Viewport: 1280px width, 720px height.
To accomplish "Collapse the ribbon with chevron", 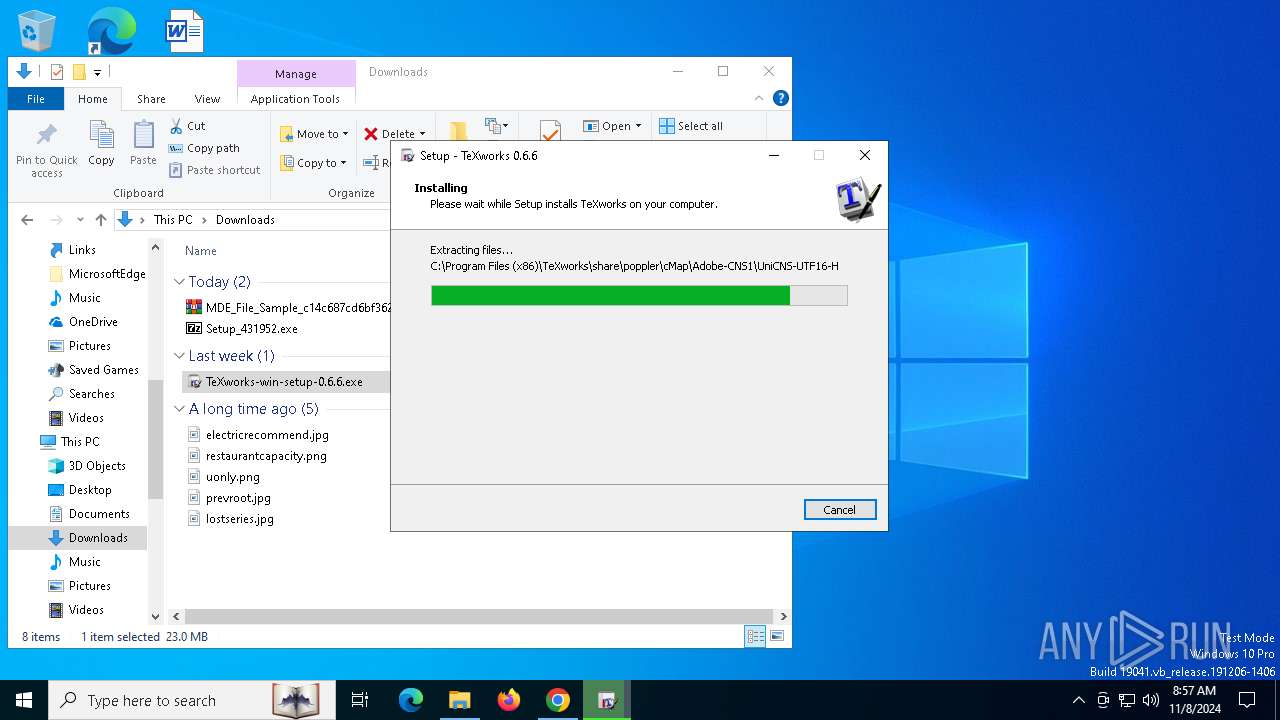I will pyautogui.click(x=759, y=98).
